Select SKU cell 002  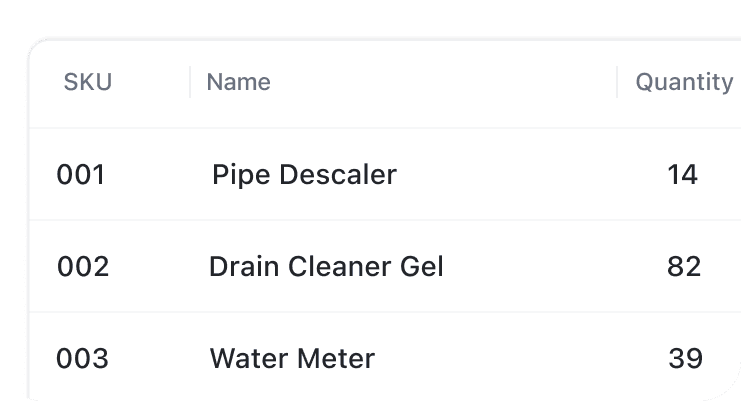tap(83, 267)
